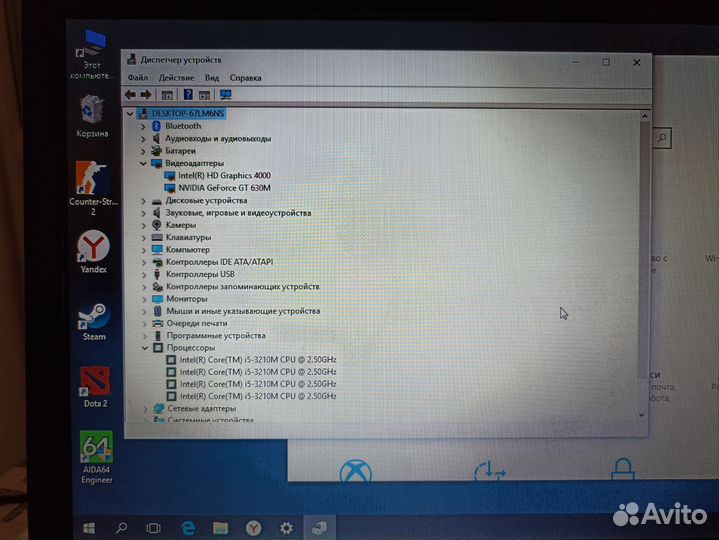Expand Контроллеры USB category
Viewport: 719px width, 540px height.
pyautogui.click(x=144, y=275)
